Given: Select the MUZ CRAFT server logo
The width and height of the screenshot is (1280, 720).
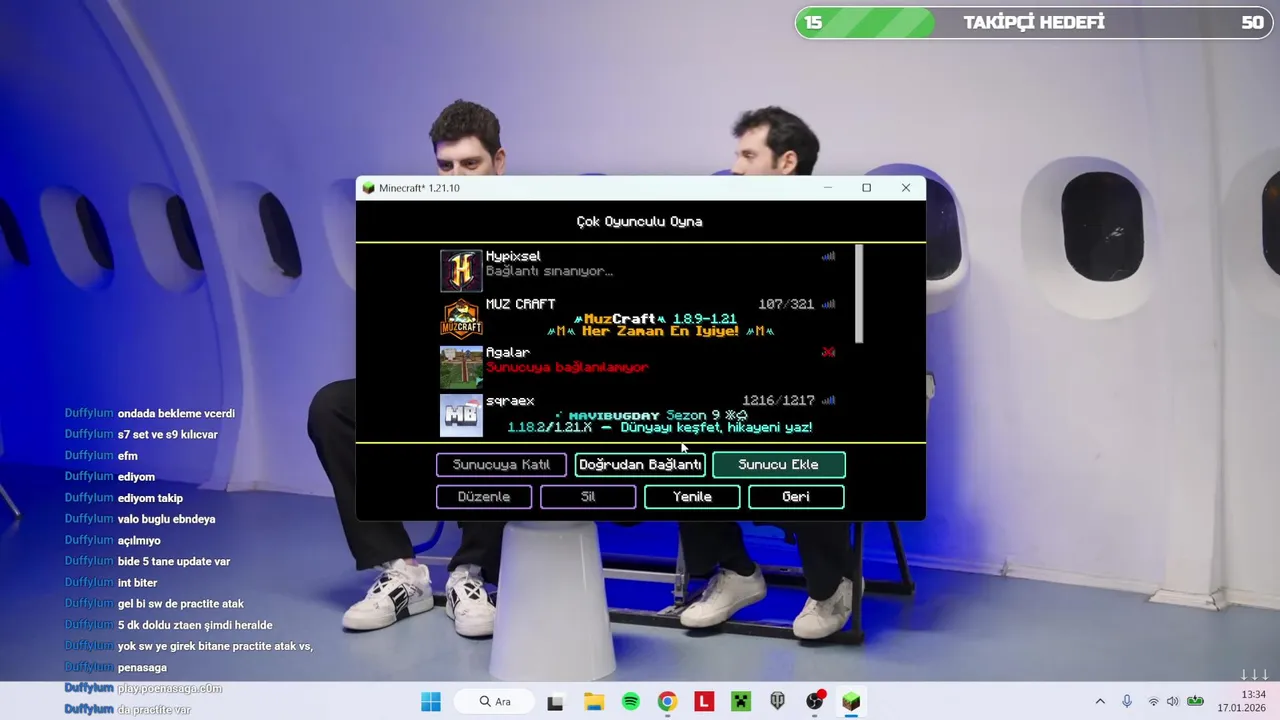Looking at the screenshot, I should pos(461,319).
